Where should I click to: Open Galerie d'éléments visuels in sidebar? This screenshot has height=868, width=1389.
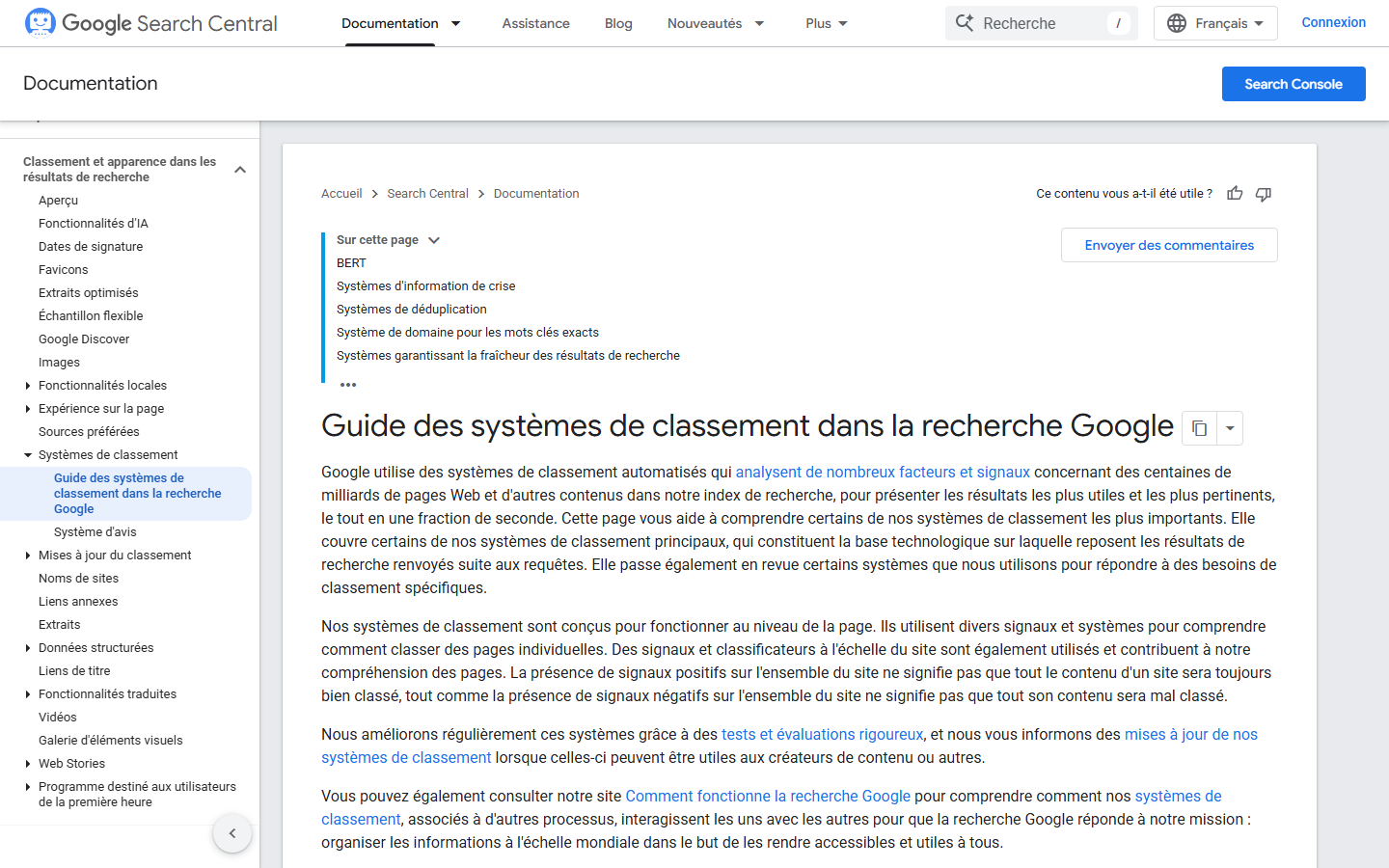tap(111, 741)
